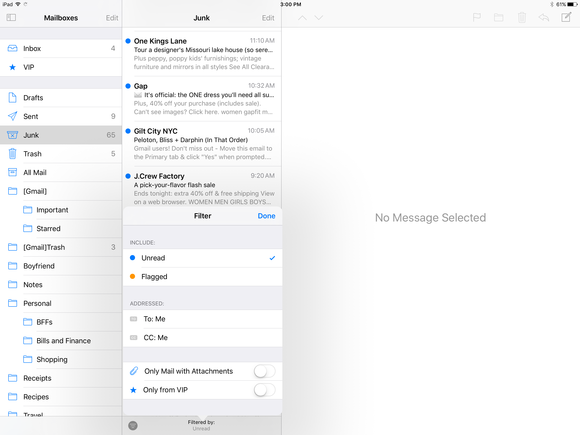Enable the Only from VIP switch

tap(264, 390)
